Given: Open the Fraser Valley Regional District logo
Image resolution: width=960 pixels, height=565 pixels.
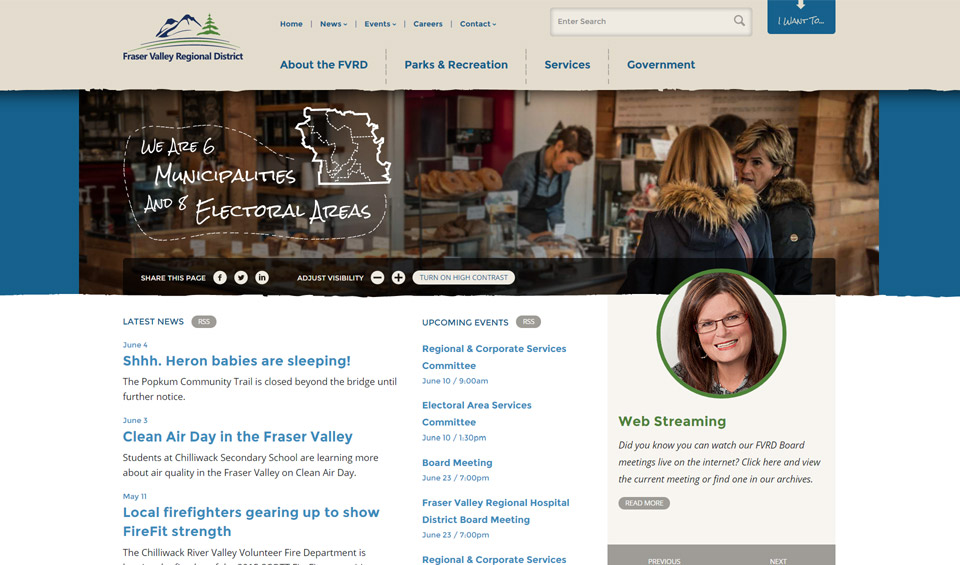Looking at the screenshot, I should coord(183,38).
